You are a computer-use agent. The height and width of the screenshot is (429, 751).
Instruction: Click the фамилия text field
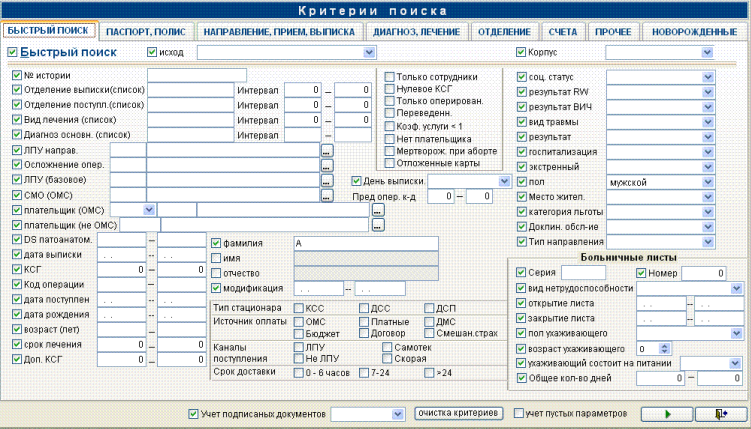(x=366, y=243)
